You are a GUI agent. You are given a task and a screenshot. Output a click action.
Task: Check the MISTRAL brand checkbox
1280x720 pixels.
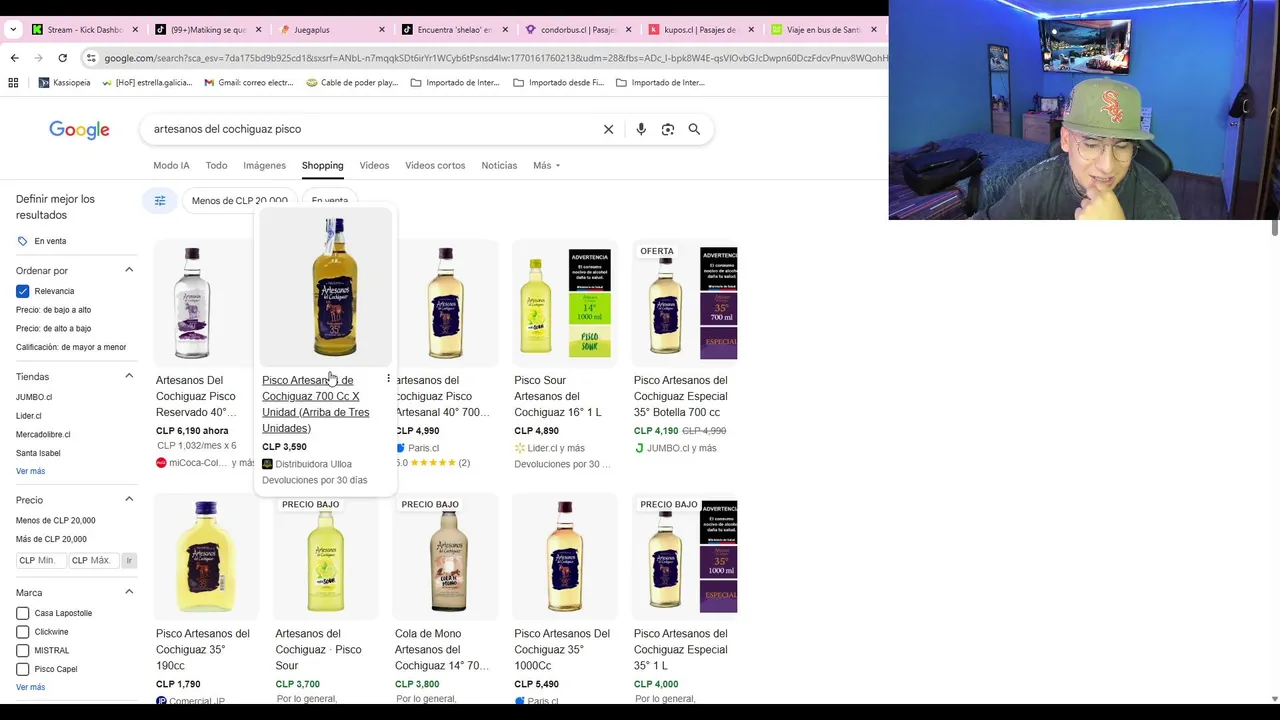[23, 650]
